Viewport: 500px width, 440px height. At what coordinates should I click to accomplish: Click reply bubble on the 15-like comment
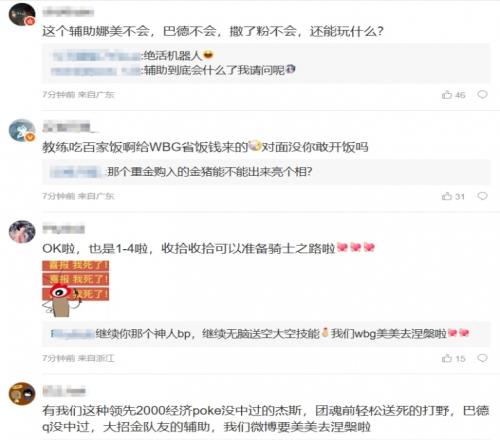[x=482, y=358]
